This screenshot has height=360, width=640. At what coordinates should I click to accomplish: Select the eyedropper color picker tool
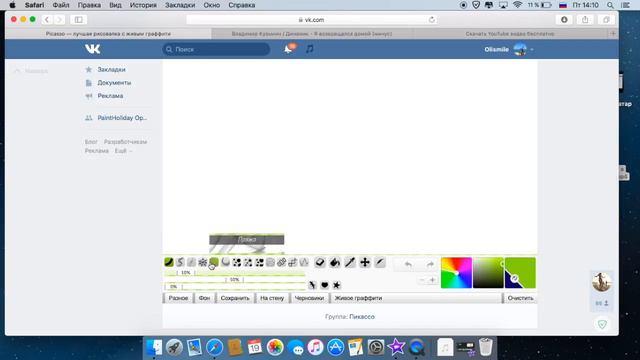click(350, 262)
